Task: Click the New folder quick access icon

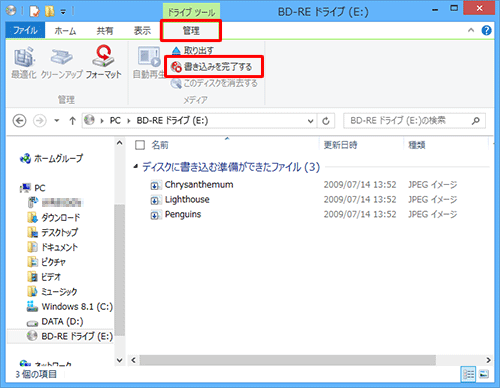Action: (x=49, y=11)
